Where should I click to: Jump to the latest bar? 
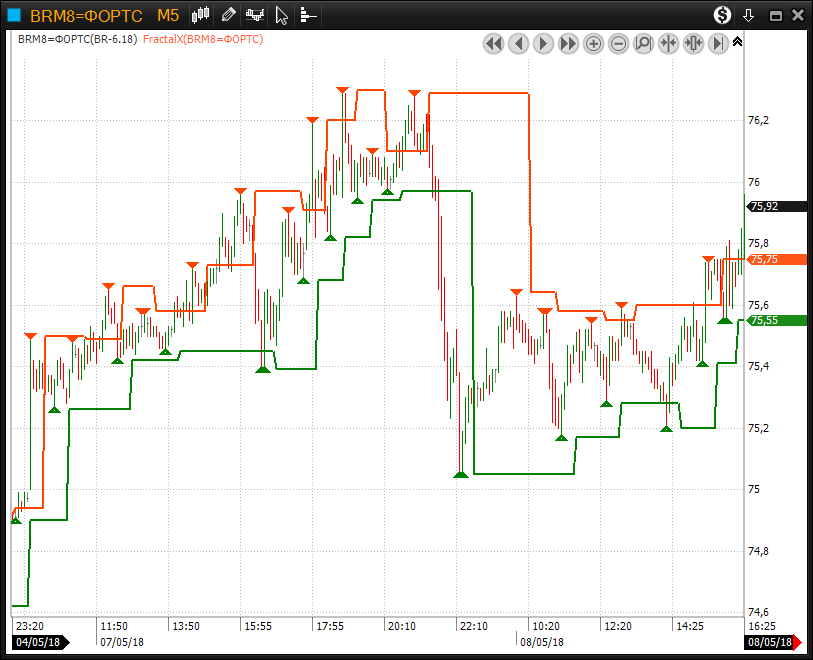point(718,43)
